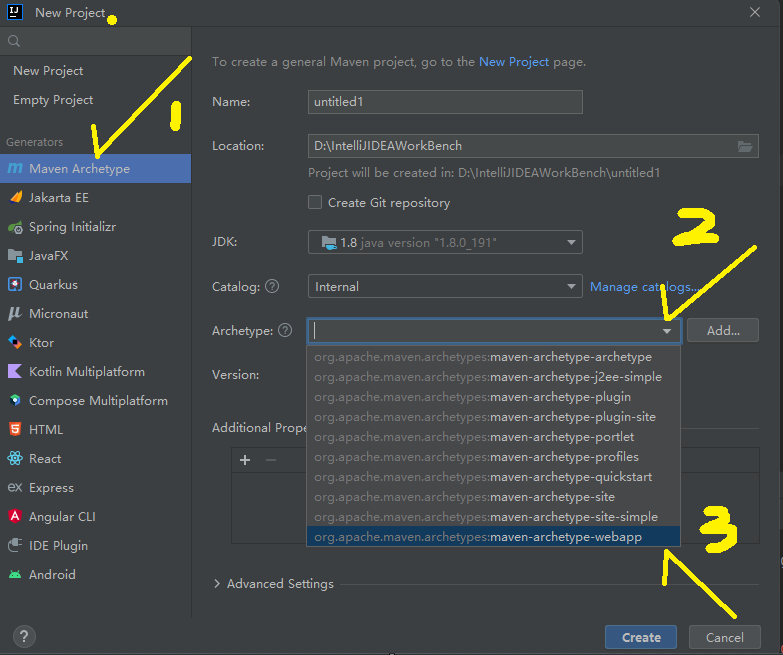This screenshot has height=655, width=783.
Task: Expand the Advanced Settings section
Action: [217, 584]
